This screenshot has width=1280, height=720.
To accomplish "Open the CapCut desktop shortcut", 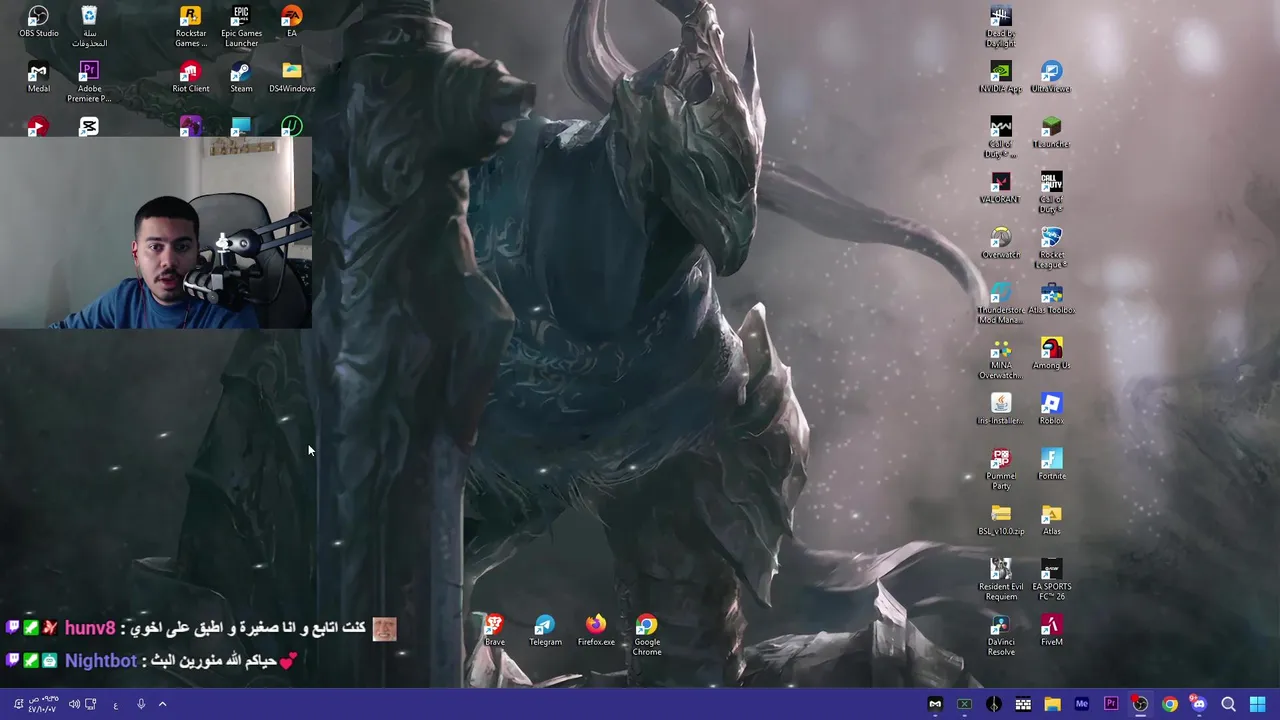I will tap(89, 126).
